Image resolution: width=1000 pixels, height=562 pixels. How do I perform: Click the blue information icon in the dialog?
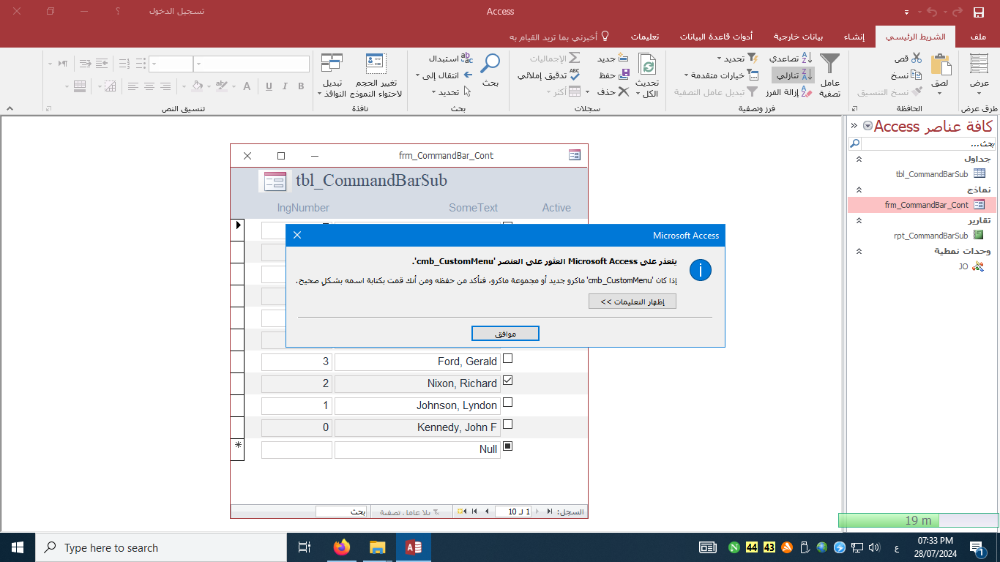pos(700,270)
